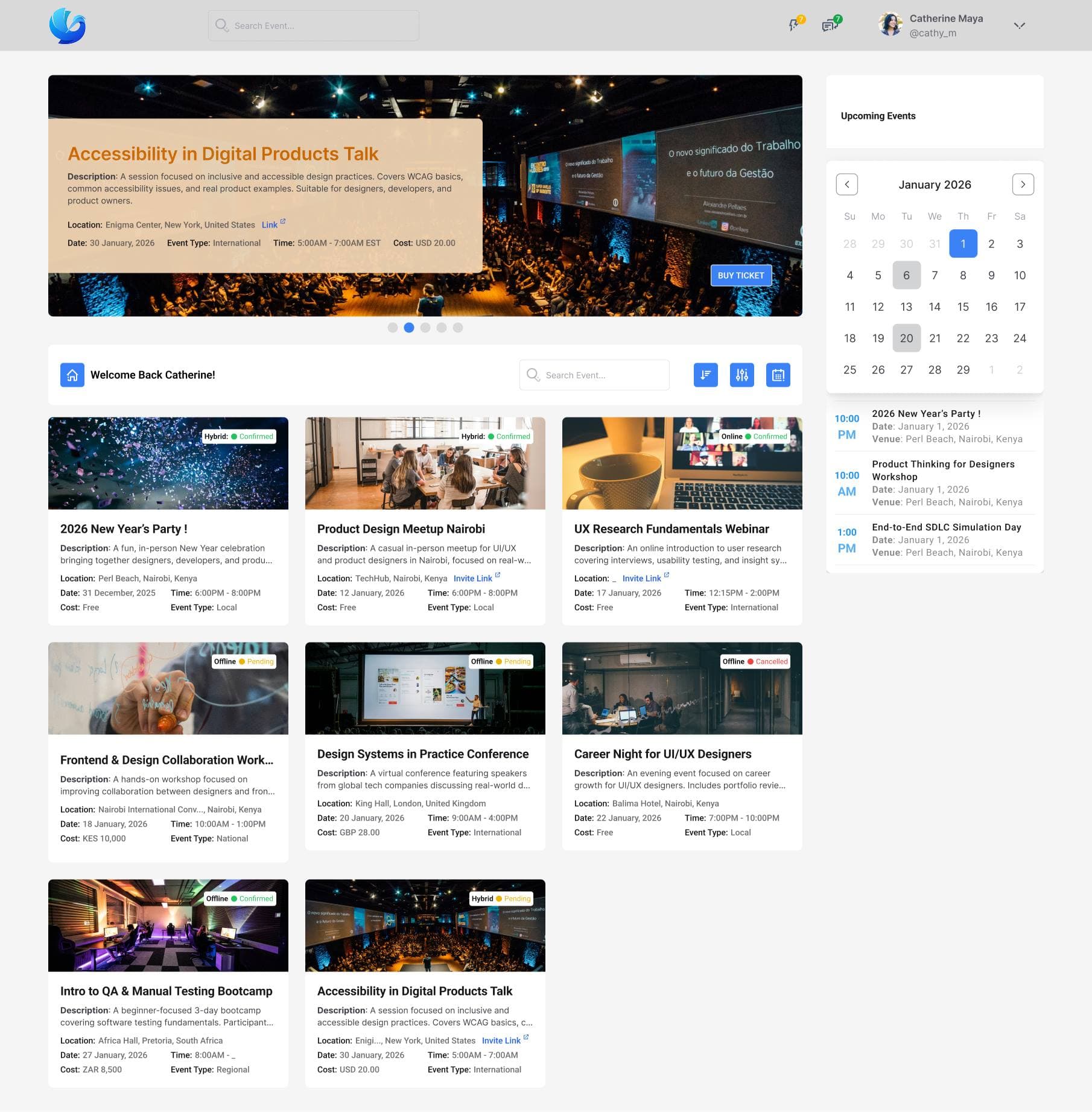This screenshot has height=1112, width=1092.
Task: Open the Intro to QA Bootcamp card image
Action: point(168,926)
